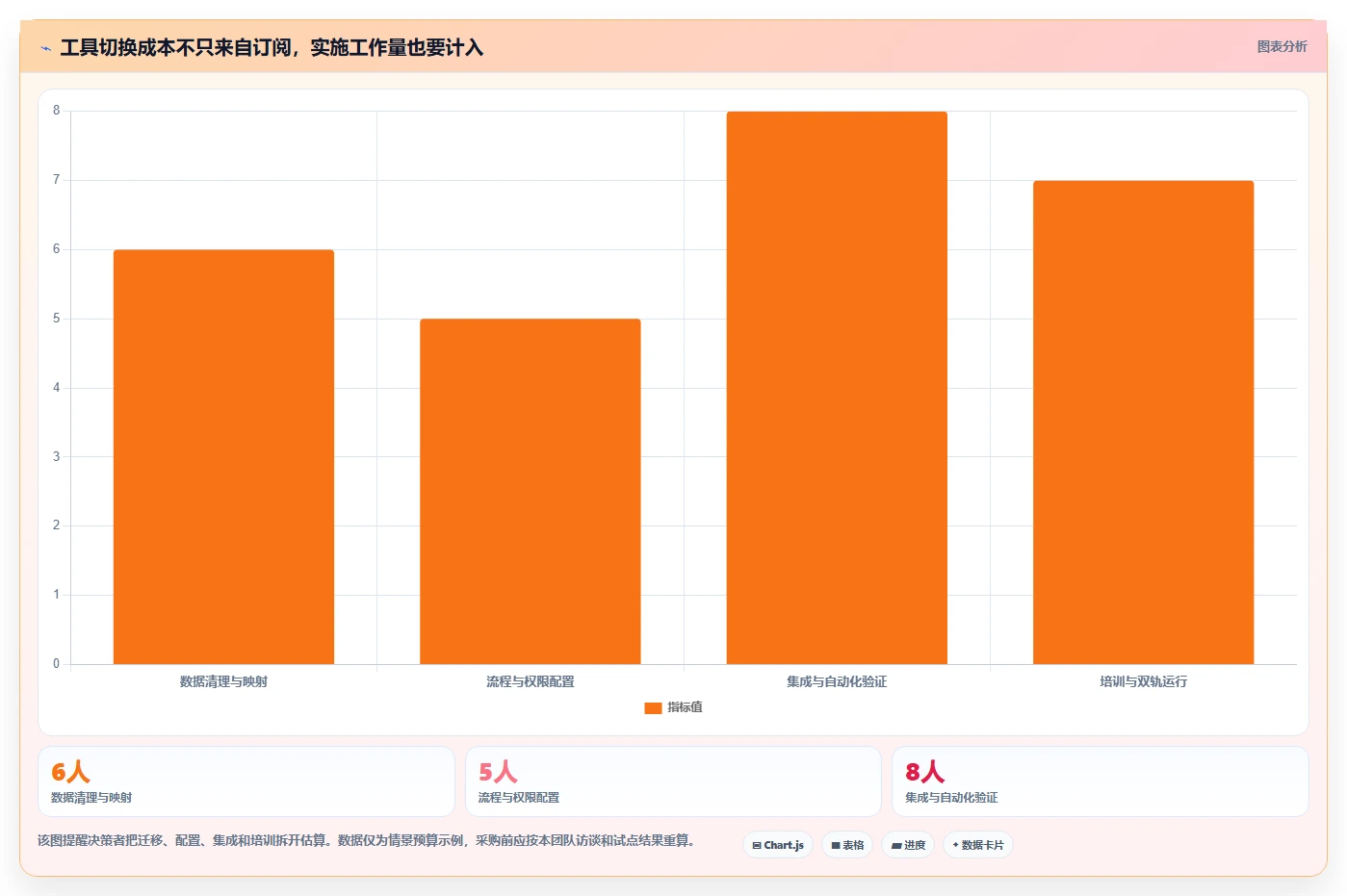The height and width of the screenshot is (896, 1347).
Task: Open the 8人 集成与自动化验证 card
Action: [x=1100, y=781]
